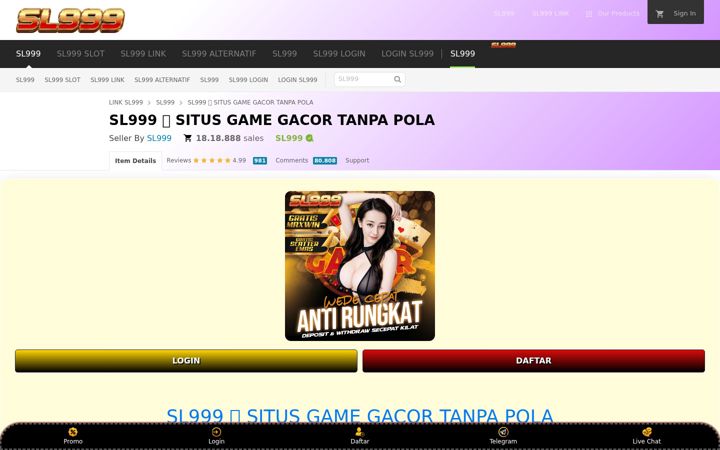Viewport: 720px width, 450px height.
Task: Click the search magnifier icon
Action: (x=397, y=79)
